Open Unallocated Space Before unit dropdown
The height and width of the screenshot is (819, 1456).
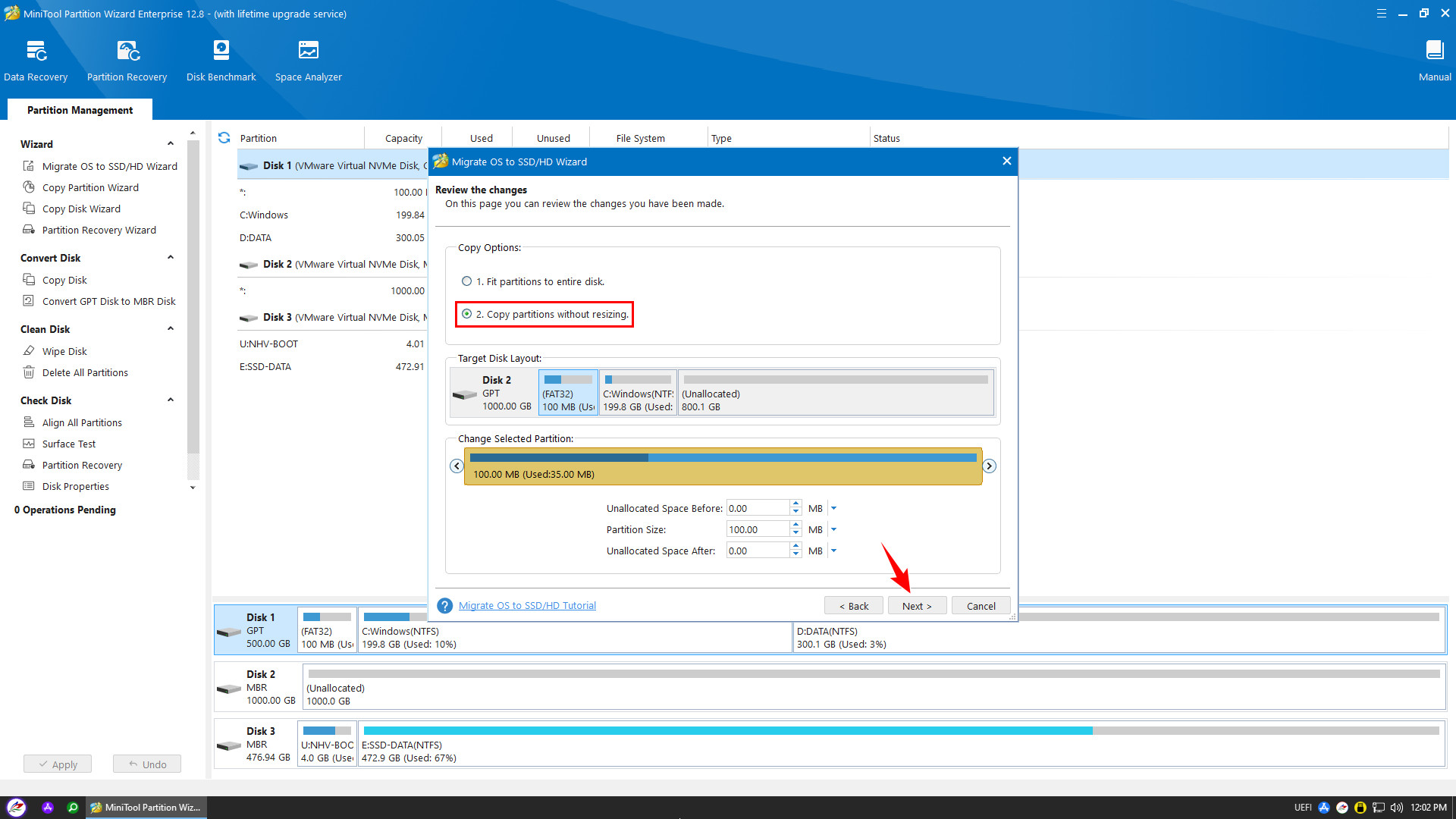(x=833, y=508)
